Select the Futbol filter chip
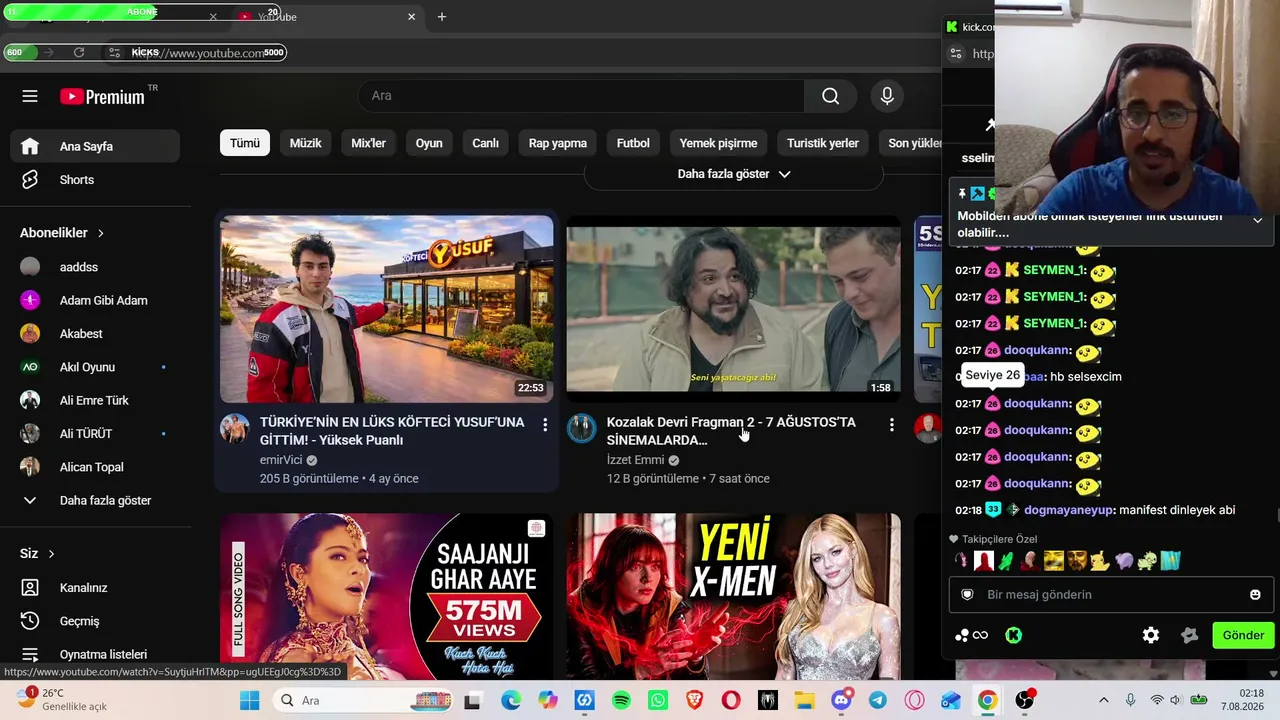The width and height of the screenshot is (1280, 720). coord(633,143)
